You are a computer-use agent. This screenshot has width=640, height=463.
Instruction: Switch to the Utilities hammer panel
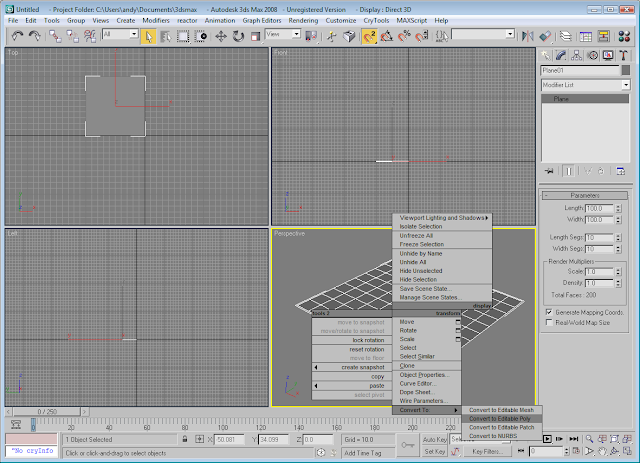pyautogui.click(x=623, y=56)
